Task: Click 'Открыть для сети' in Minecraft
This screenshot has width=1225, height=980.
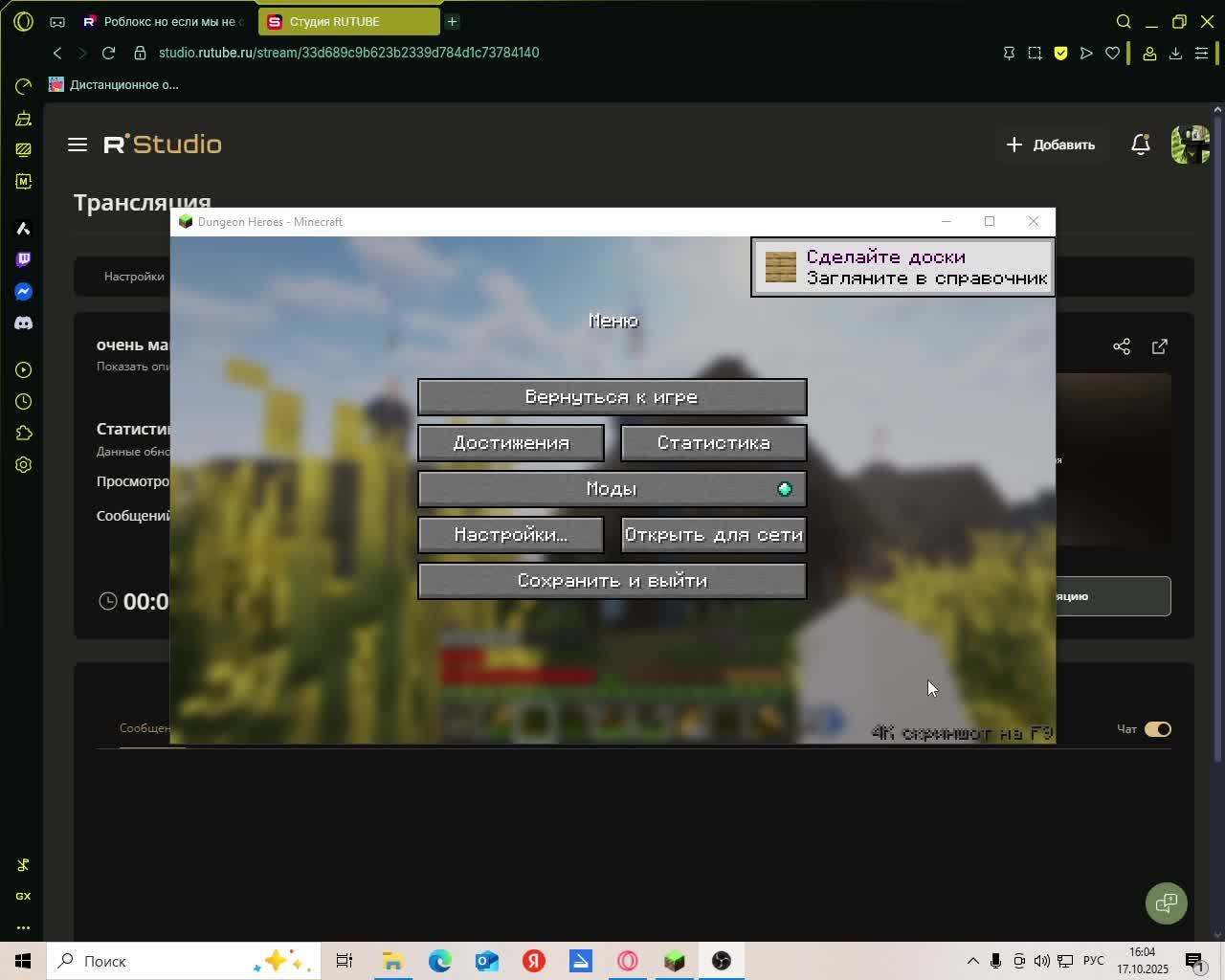Action: 713,535
